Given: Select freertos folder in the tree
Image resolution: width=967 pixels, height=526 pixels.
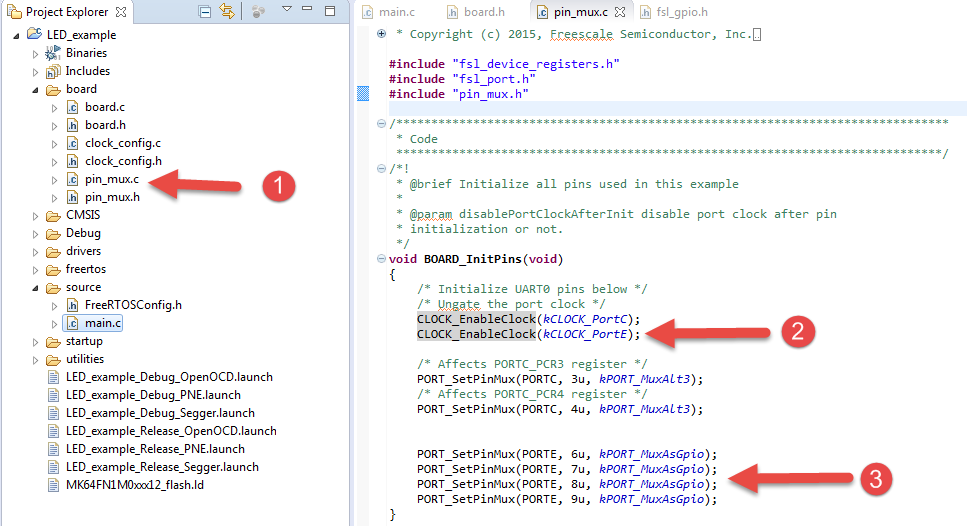Looking at the screenshot, I should [86, 269].
